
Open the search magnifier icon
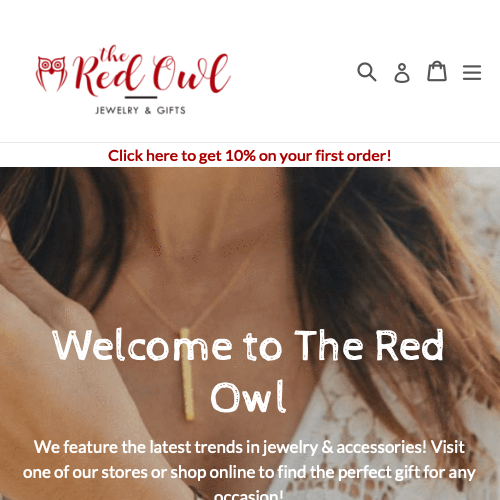367,72
